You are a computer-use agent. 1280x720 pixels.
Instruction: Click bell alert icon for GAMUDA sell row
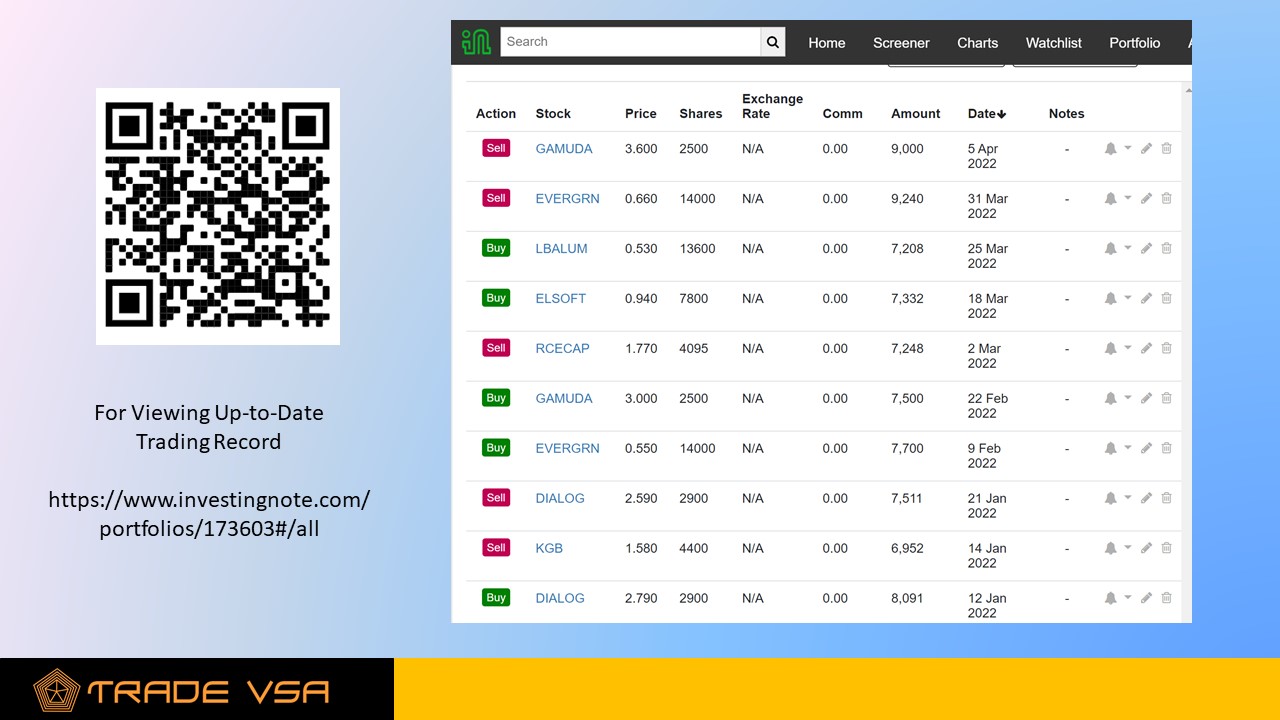pos(1110,149)
